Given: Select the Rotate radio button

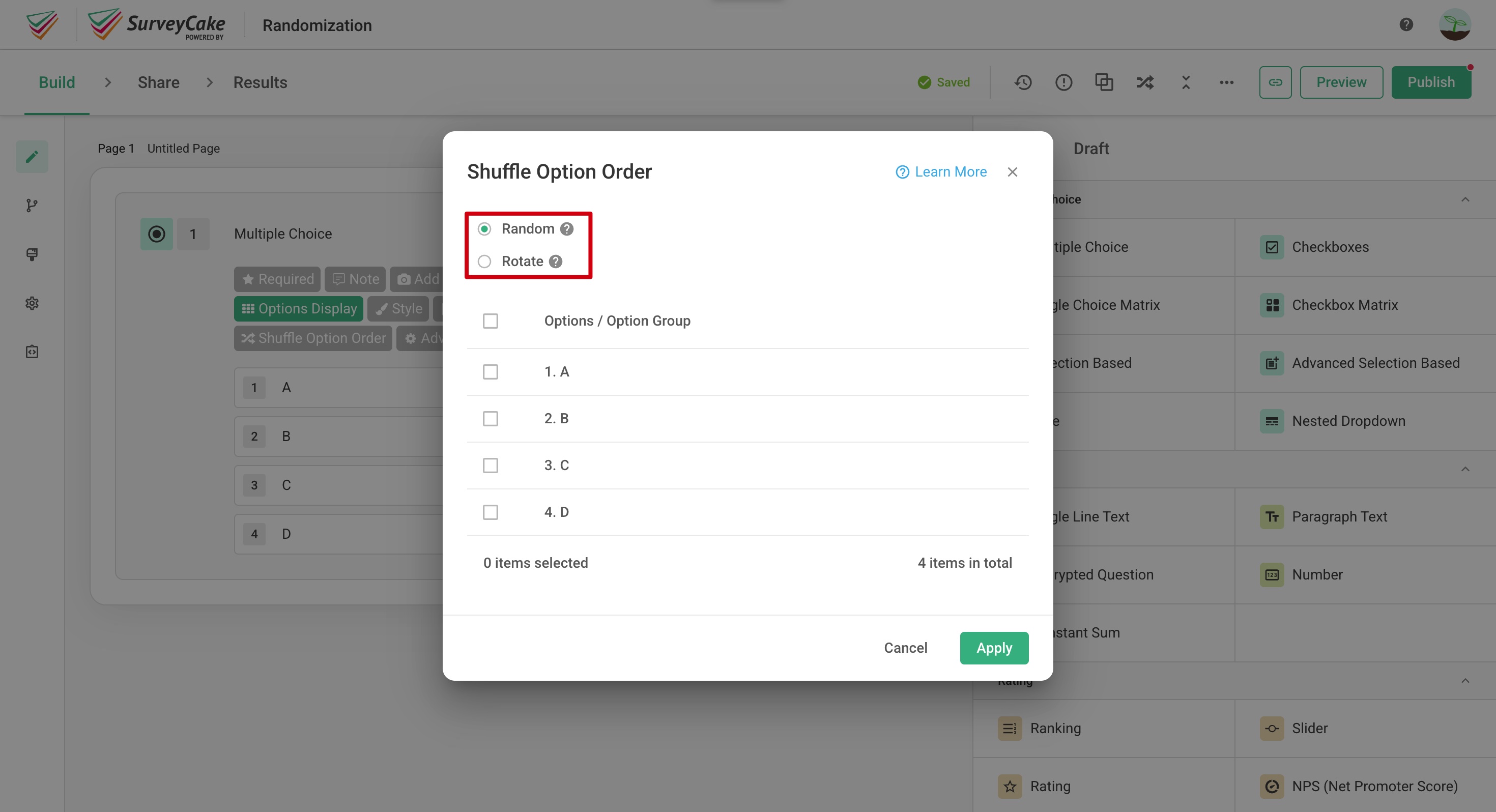Looking at the screenshot, I should click(x=484, y=262).
